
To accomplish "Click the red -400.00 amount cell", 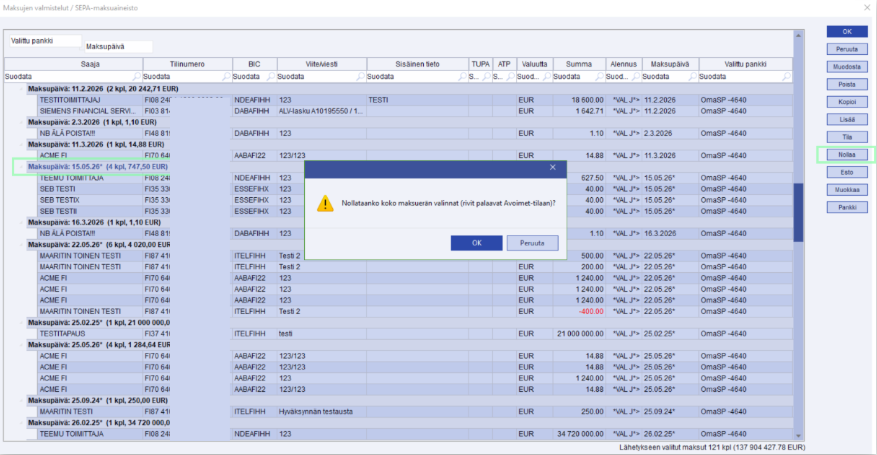I will coord(579,311).
